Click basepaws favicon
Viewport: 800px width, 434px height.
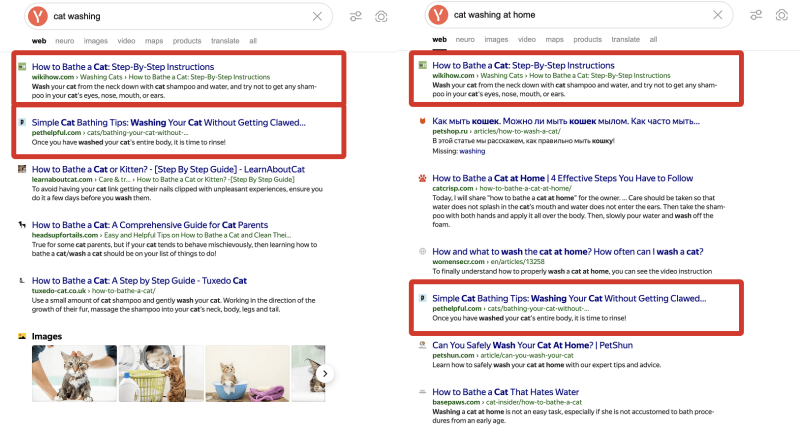(422, 392)
